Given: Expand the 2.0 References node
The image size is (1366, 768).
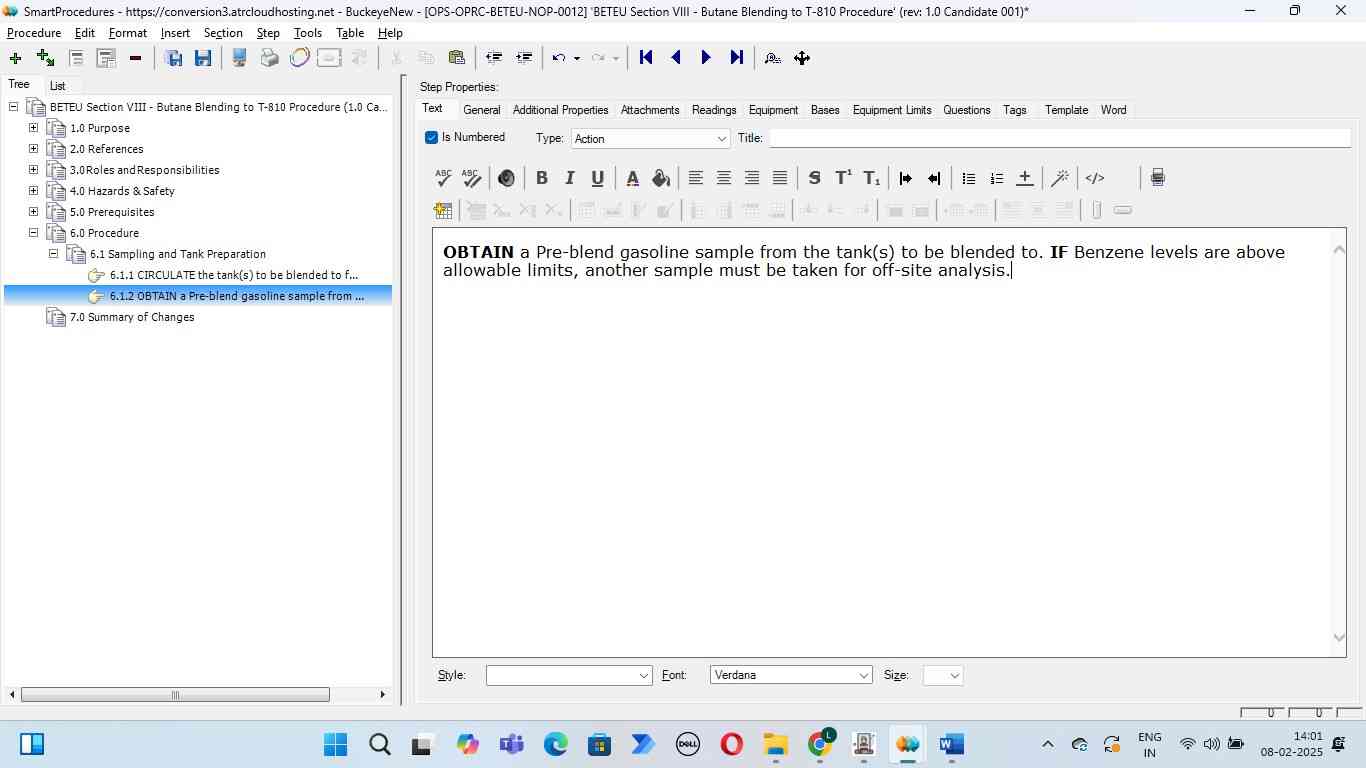Looking at the screenshot, I should coord(33,149).
